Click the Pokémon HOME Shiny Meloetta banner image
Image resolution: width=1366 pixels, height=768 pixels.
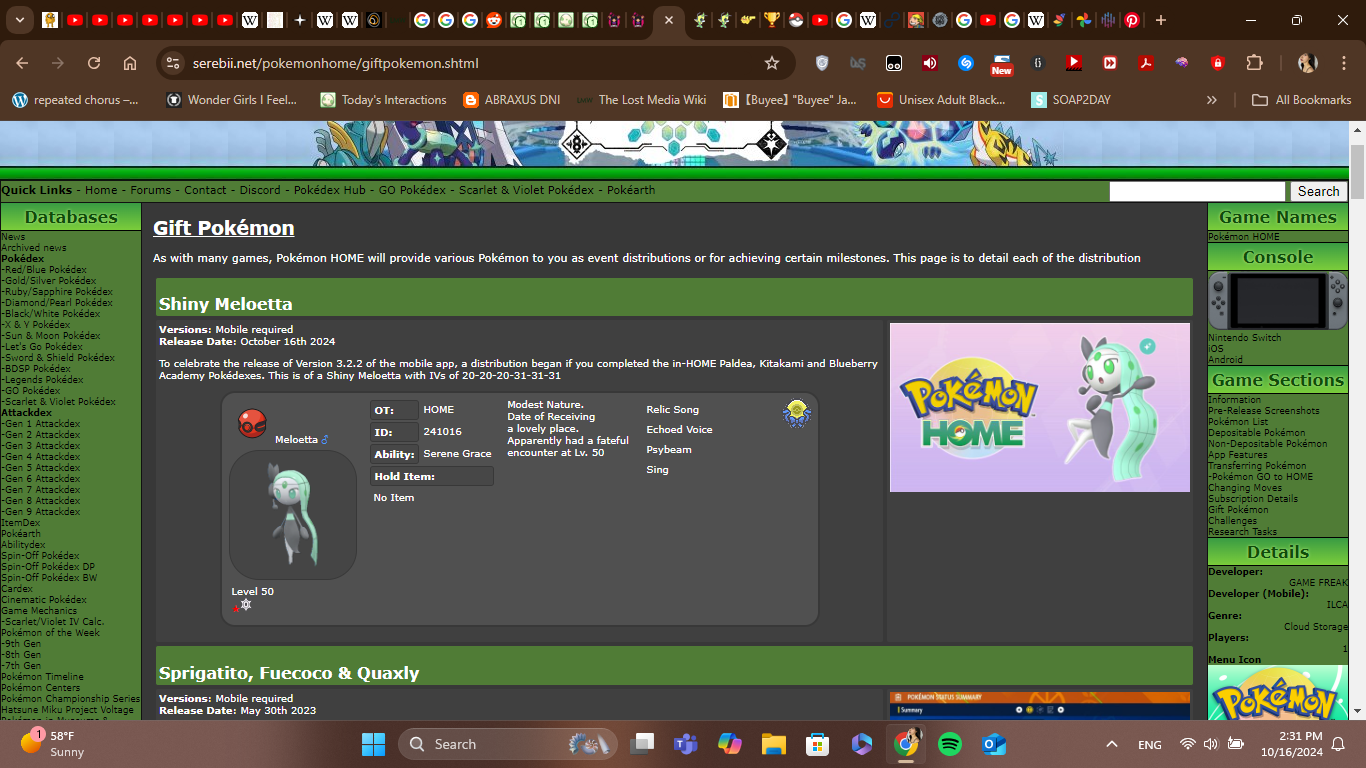click(x=1040, y=407)
